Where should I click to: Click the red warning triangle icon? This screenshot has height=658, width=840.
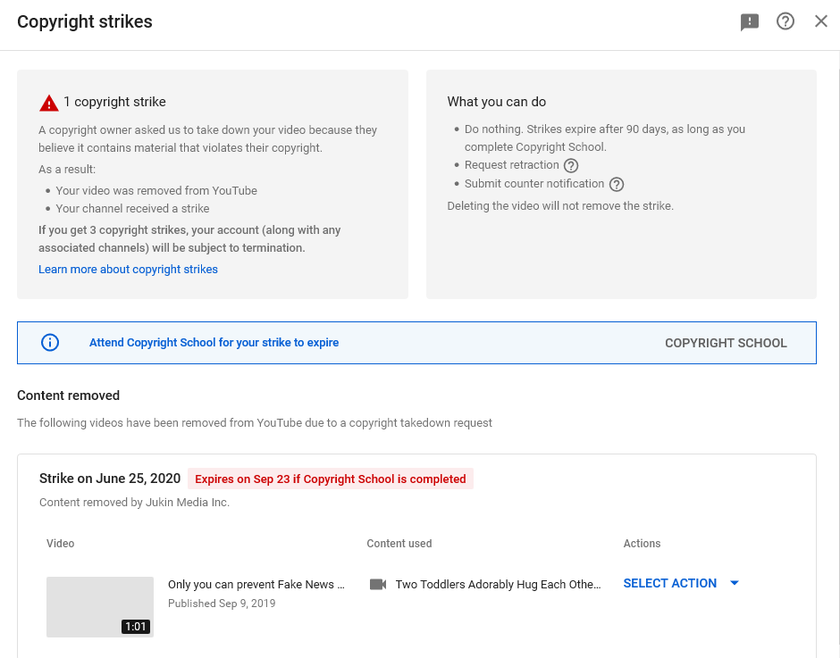pos(49,102)
